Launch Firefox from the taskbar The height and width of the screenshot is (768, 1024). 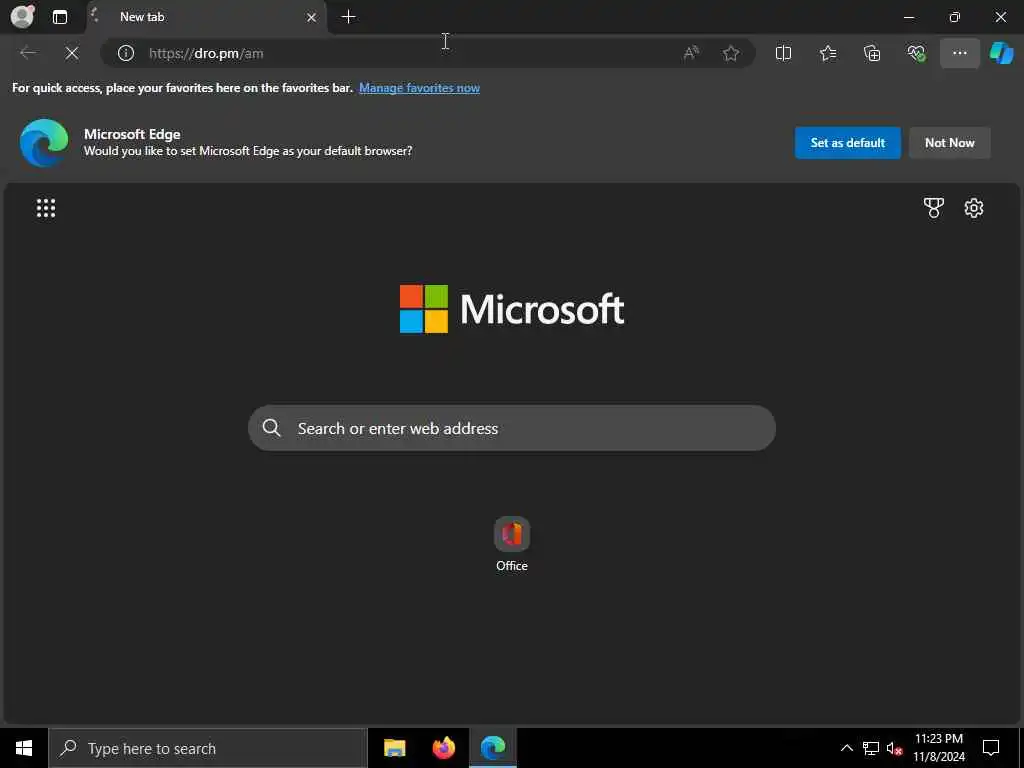(444, 748)
